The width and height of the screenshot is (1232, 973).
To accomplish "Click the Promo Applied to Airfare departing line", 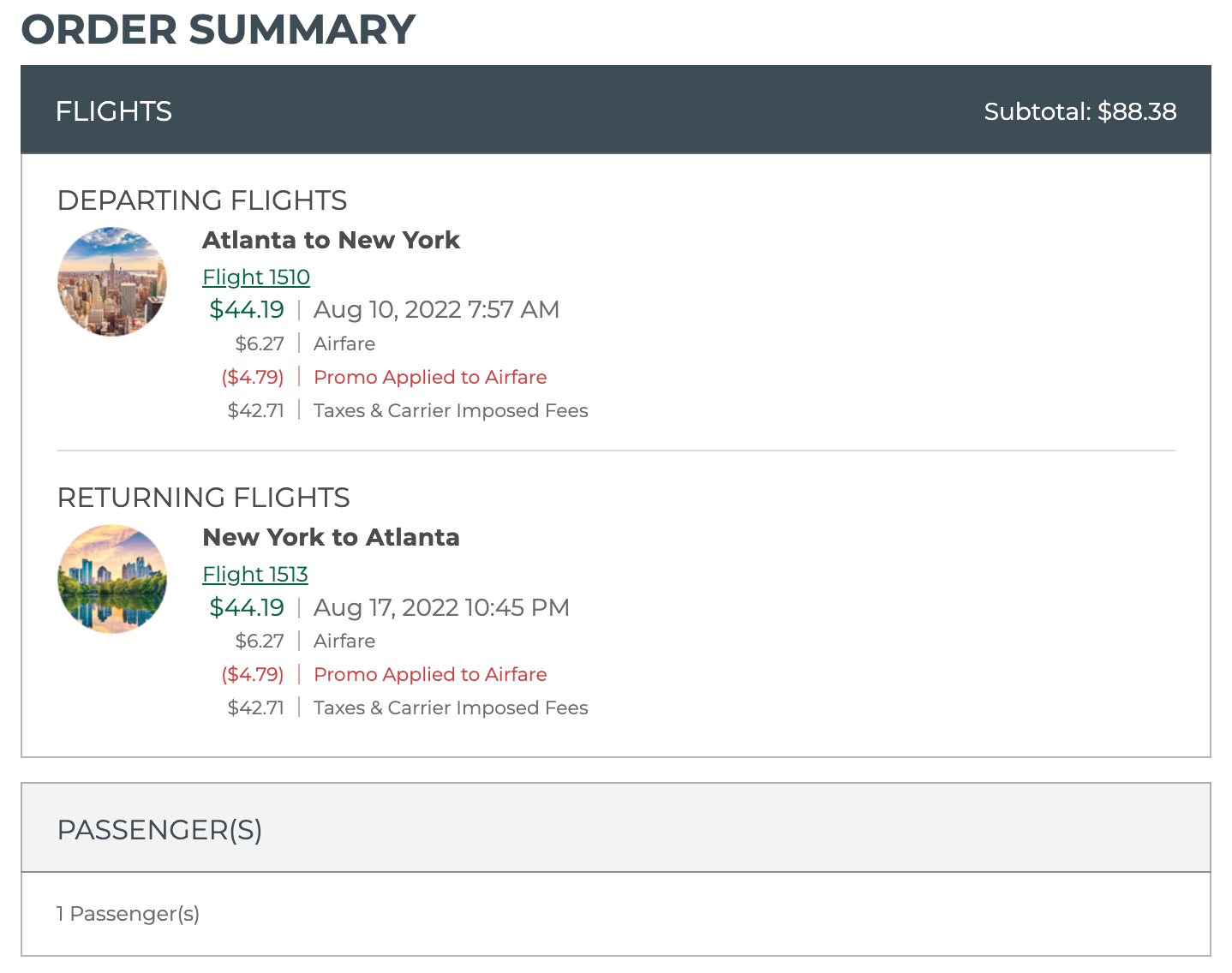I will [x=429, y=377].
